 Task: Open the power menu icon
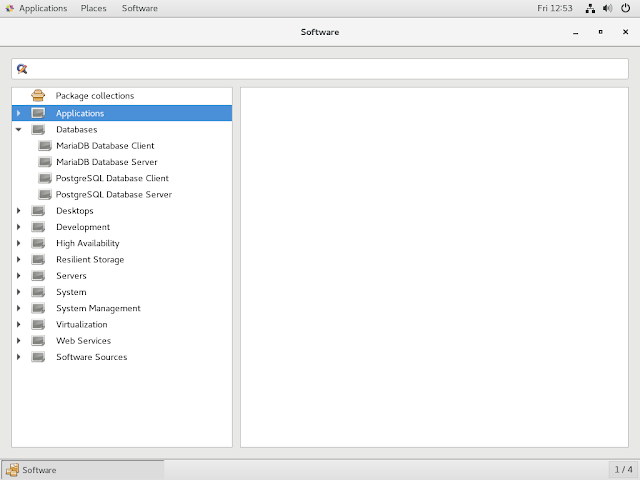point(625,8)
